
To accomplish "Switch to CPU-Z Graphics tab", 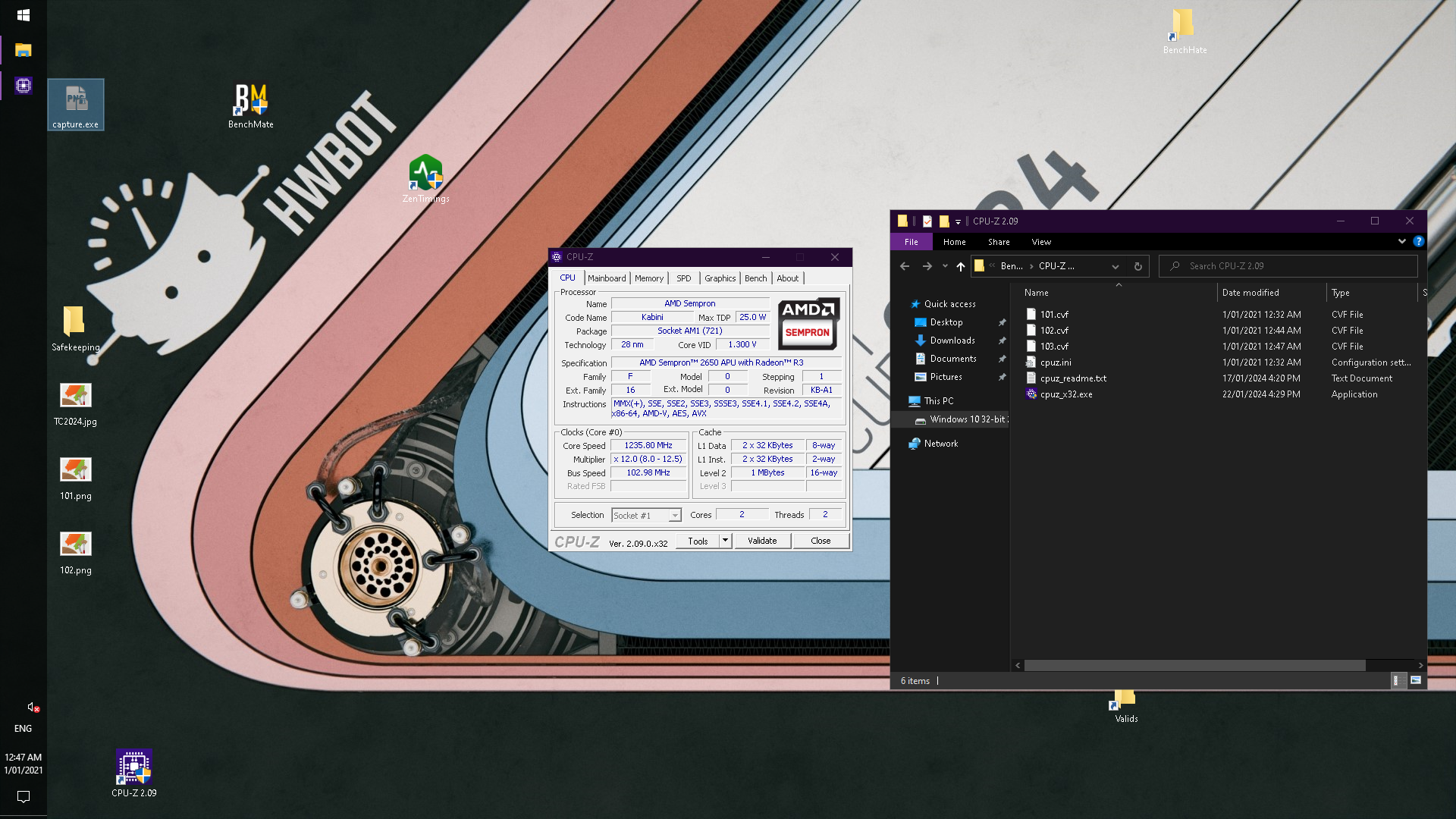I will coord(720,278).
